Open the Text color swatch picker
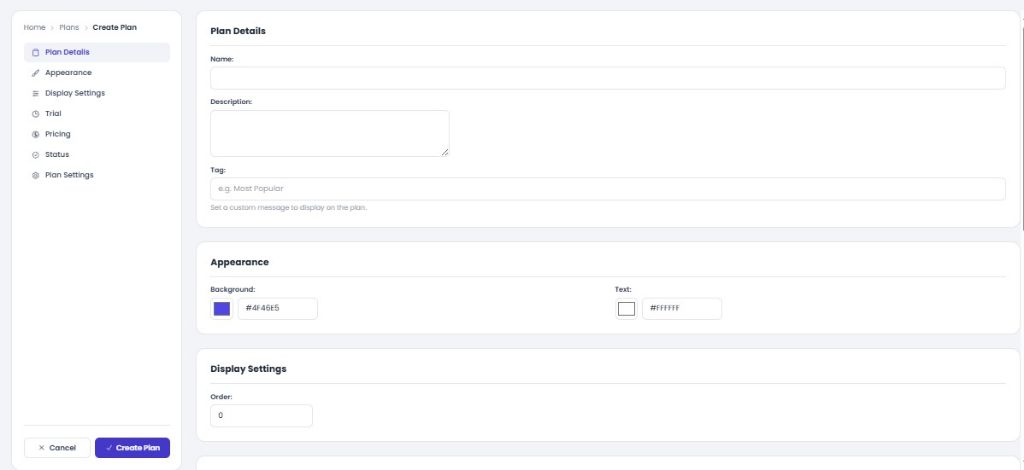Viewport: 1024px width, 470px height. pyautogui.click(x=626, y=309)
